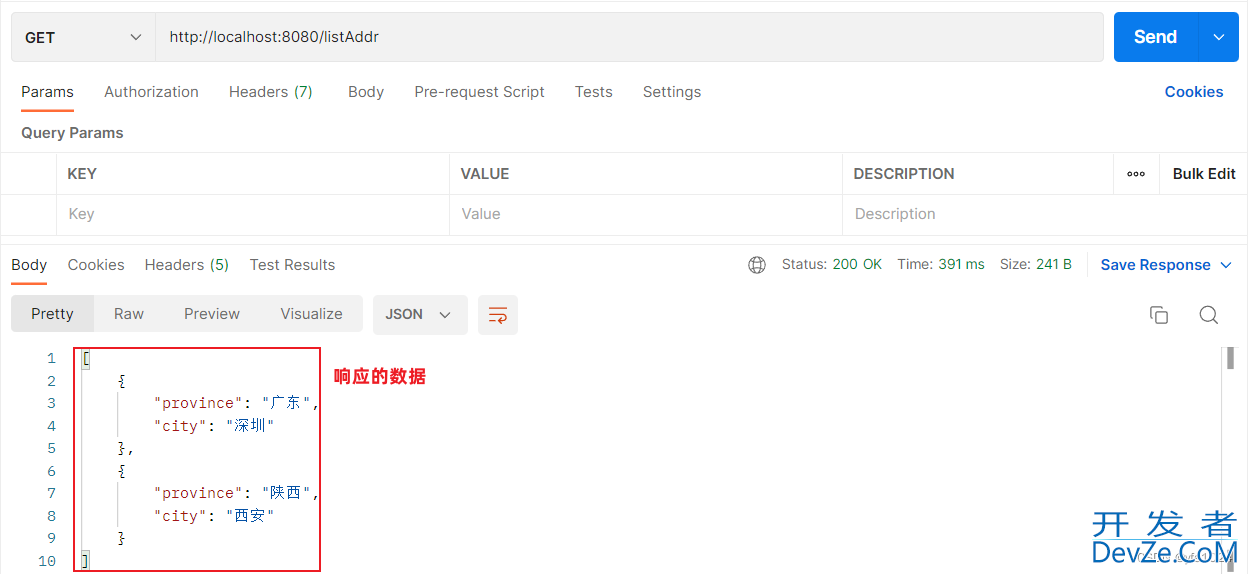Click the "陕西" province value

tap(286, 493)
